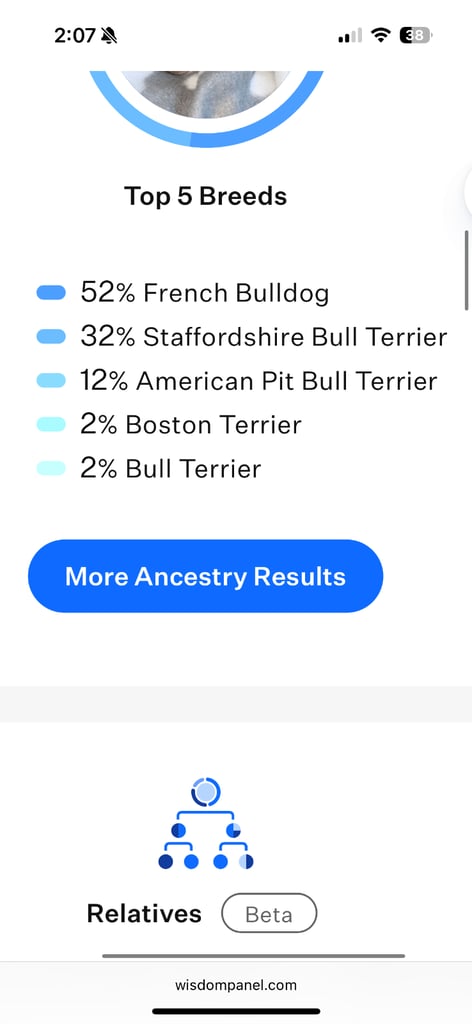Tap the Beta badge next to Relatives
Screen dimensions: 472x1024
[269, 913]
